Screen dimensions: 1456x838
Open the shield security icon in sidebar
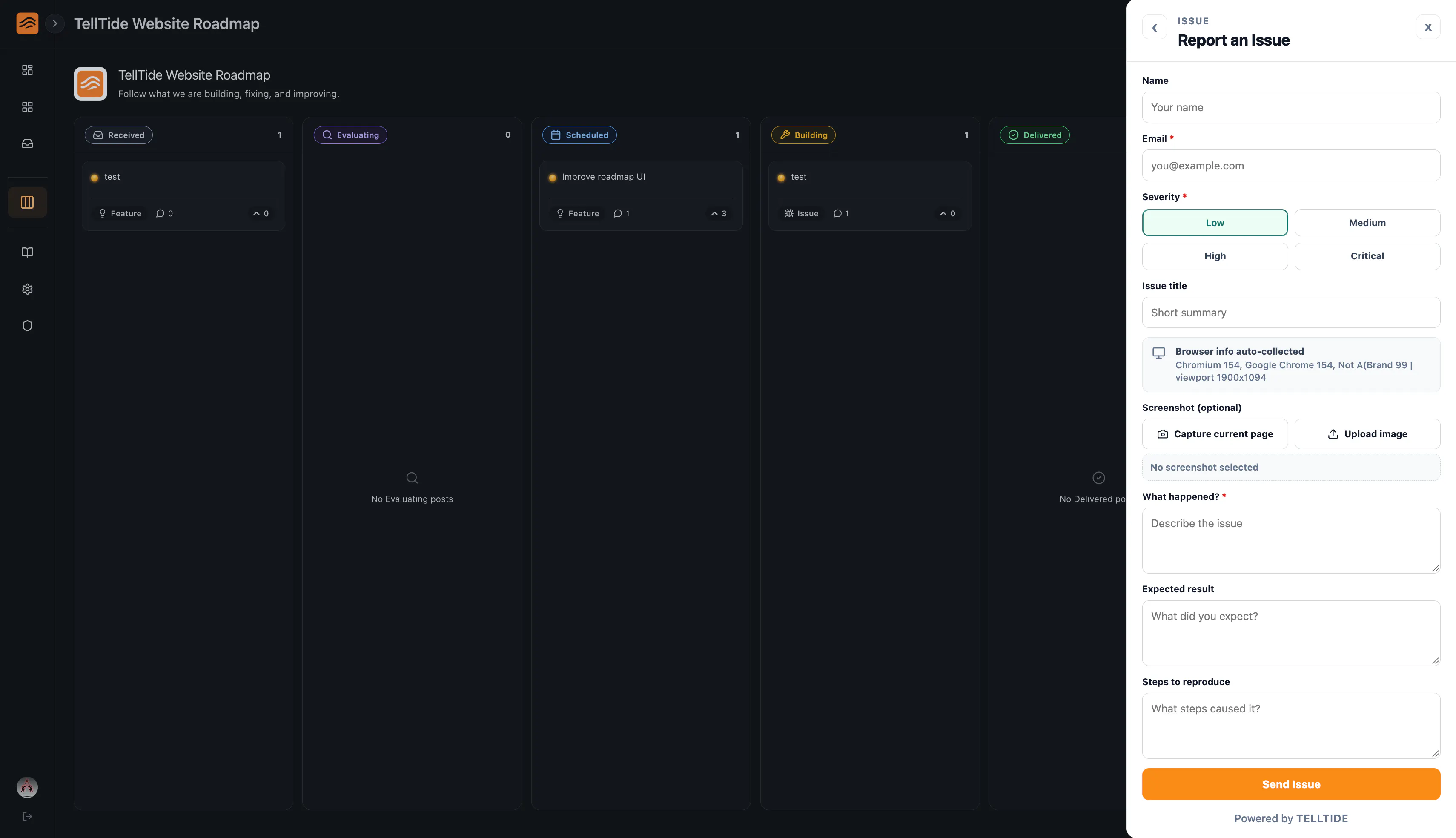tap(27, 326)
